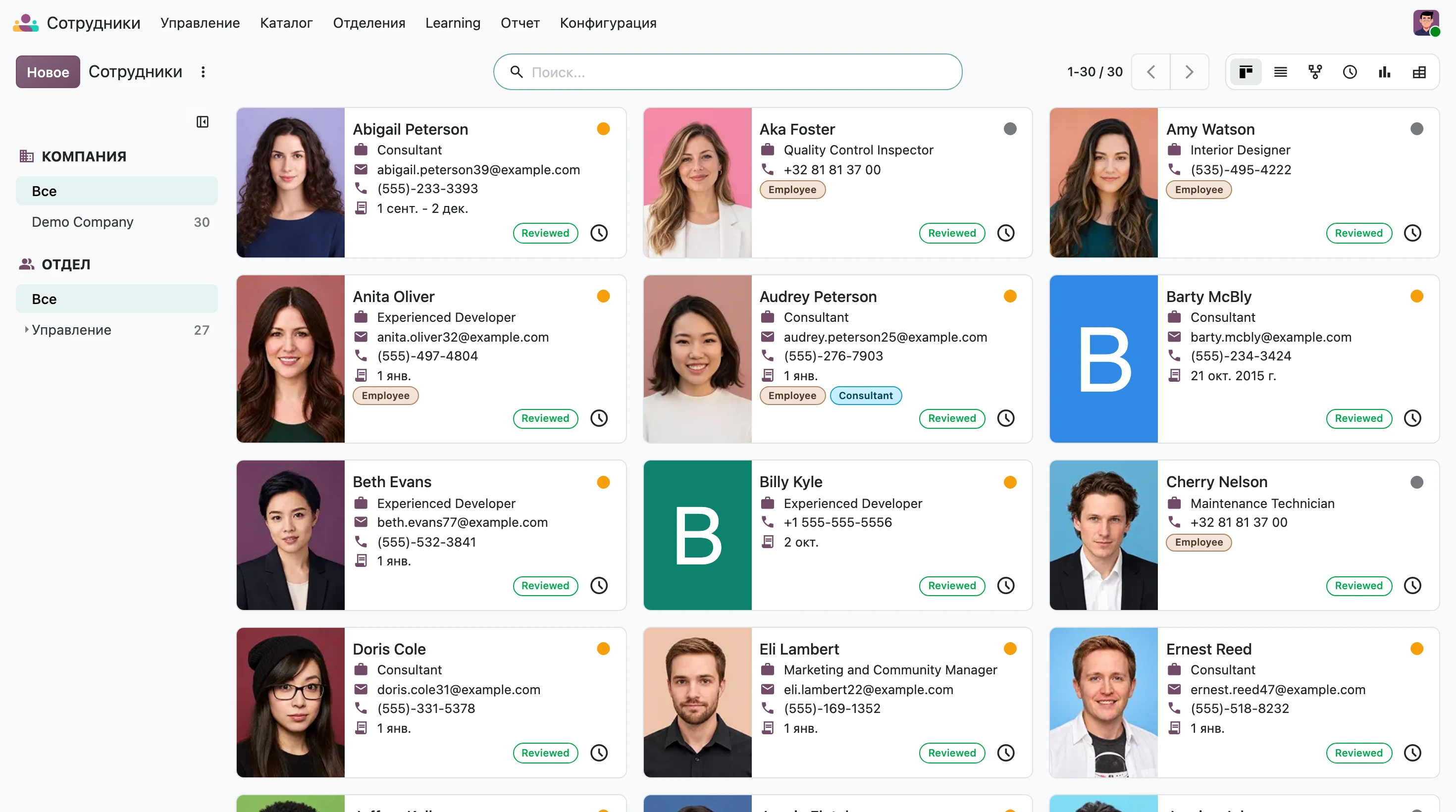Go to the next page arrow
The width and height of the screenshot is (1456, 812).
tap(1189, 72)
